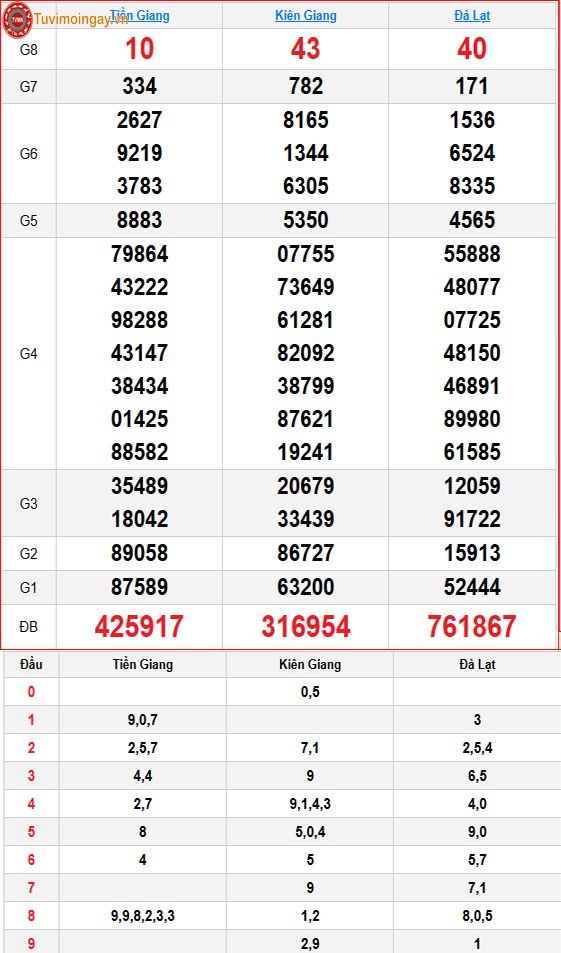Open the Đà Lạt link in the results header
The height and width of the screenshot is (953, 561).
[x=472, y=15]
